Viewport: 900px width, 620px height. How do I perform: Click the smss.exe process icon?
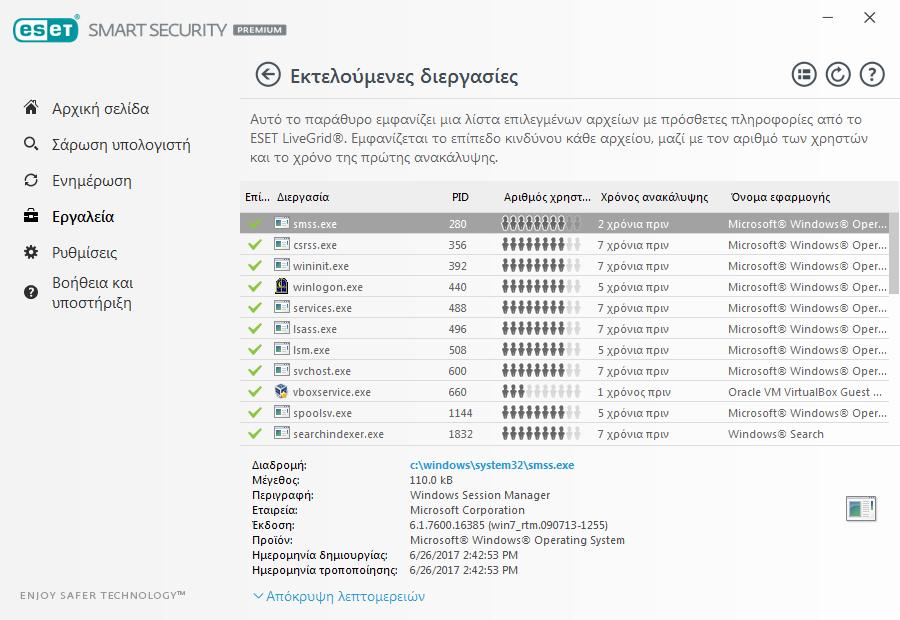tap(282, 223)
